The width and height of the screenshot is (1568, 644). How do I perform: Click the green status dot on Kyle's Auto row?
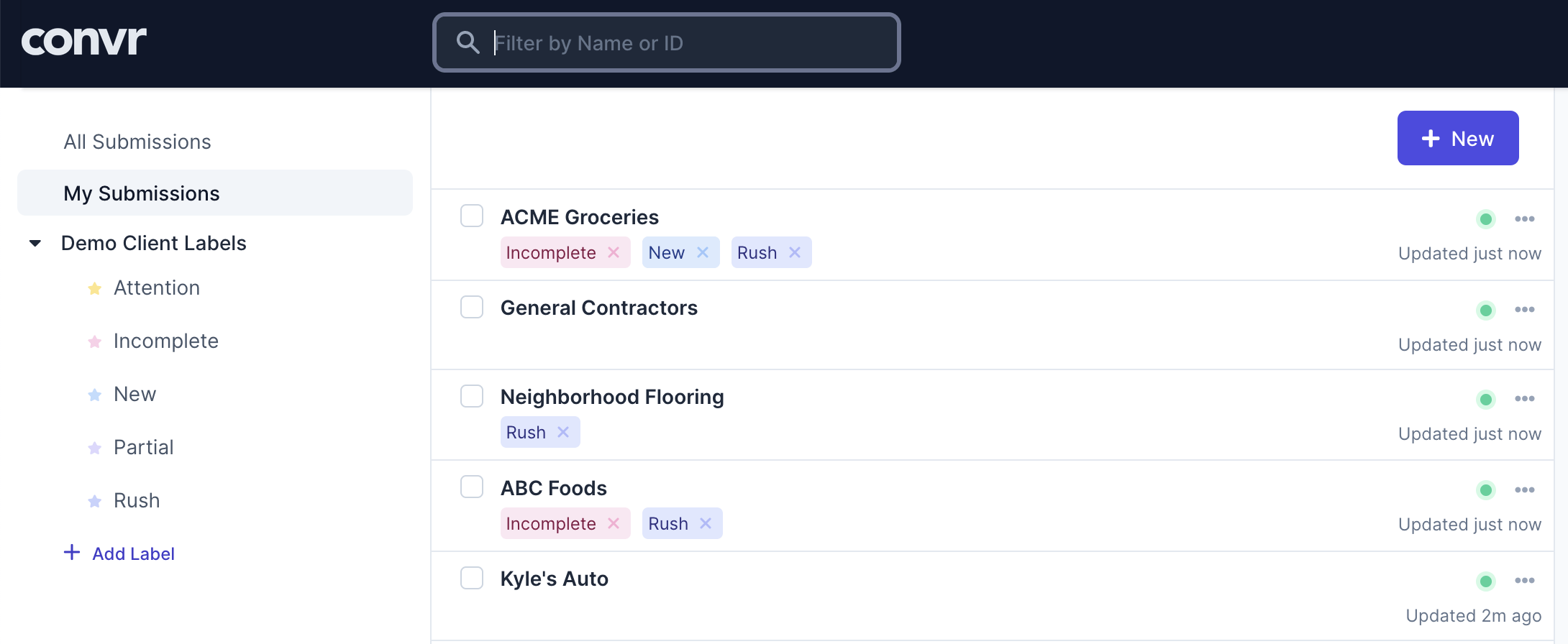pos(1486,581)
